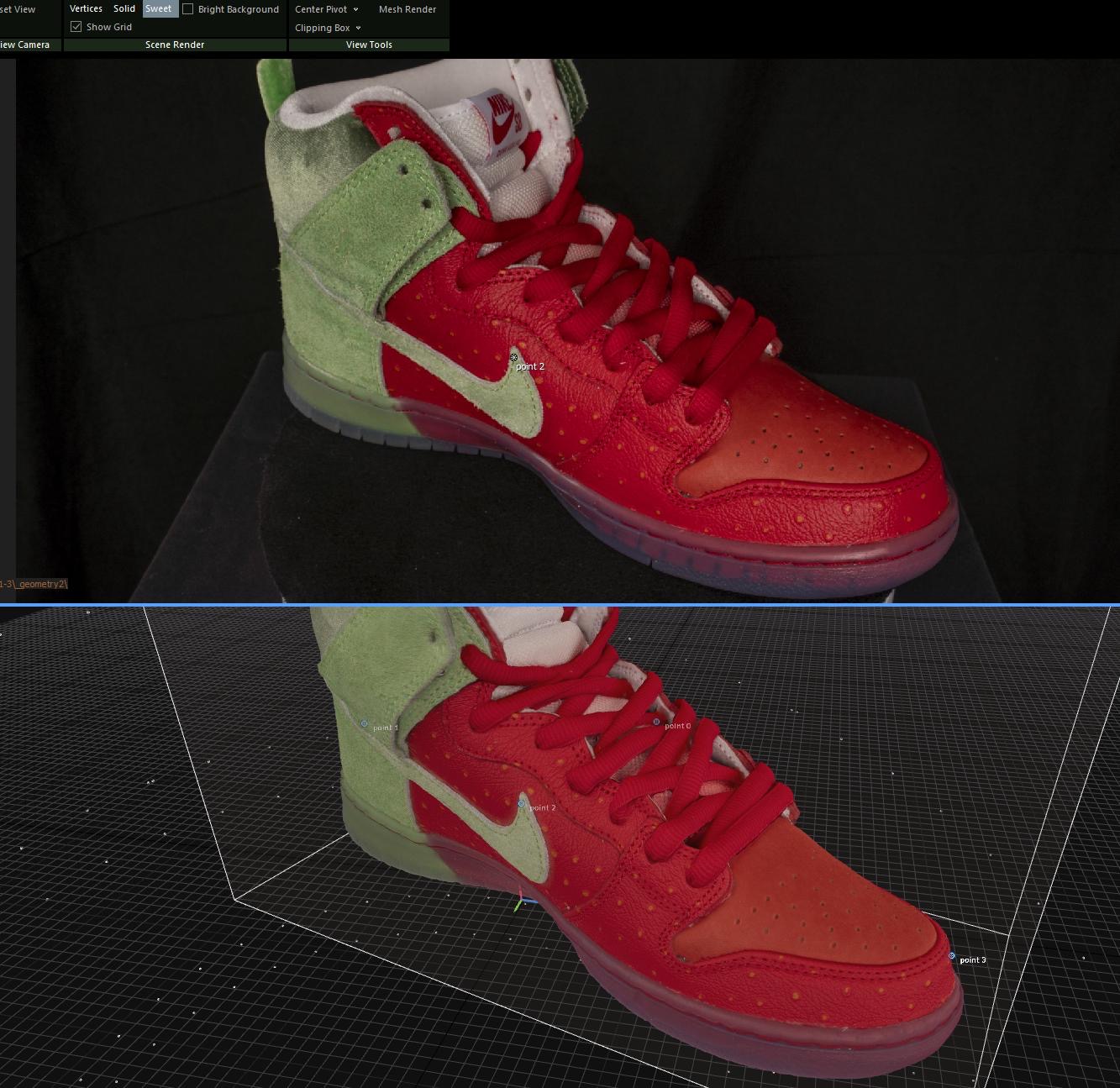Screen dimensions: 1120x1088
Task: Select control point 2 marker in upper photo view
Action: tap(514, 358)
